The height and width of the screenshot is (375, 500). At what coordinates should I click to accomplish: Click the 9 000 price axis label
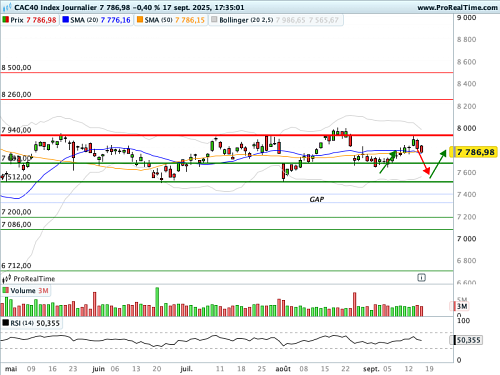click(x=466, y=18)
